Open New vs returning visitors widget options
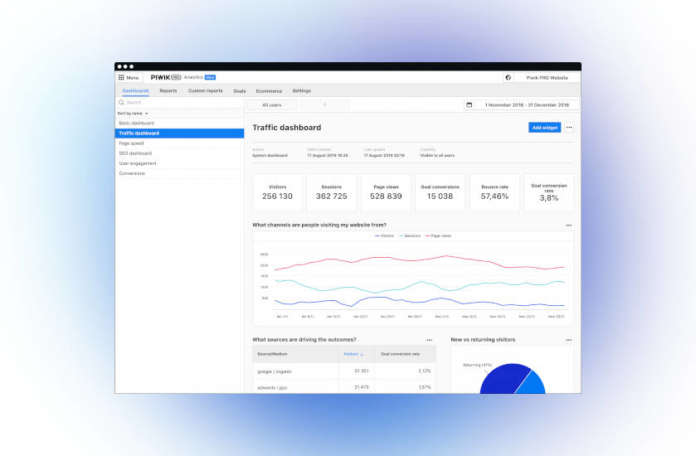696x456 pixels. coord(569,340)
